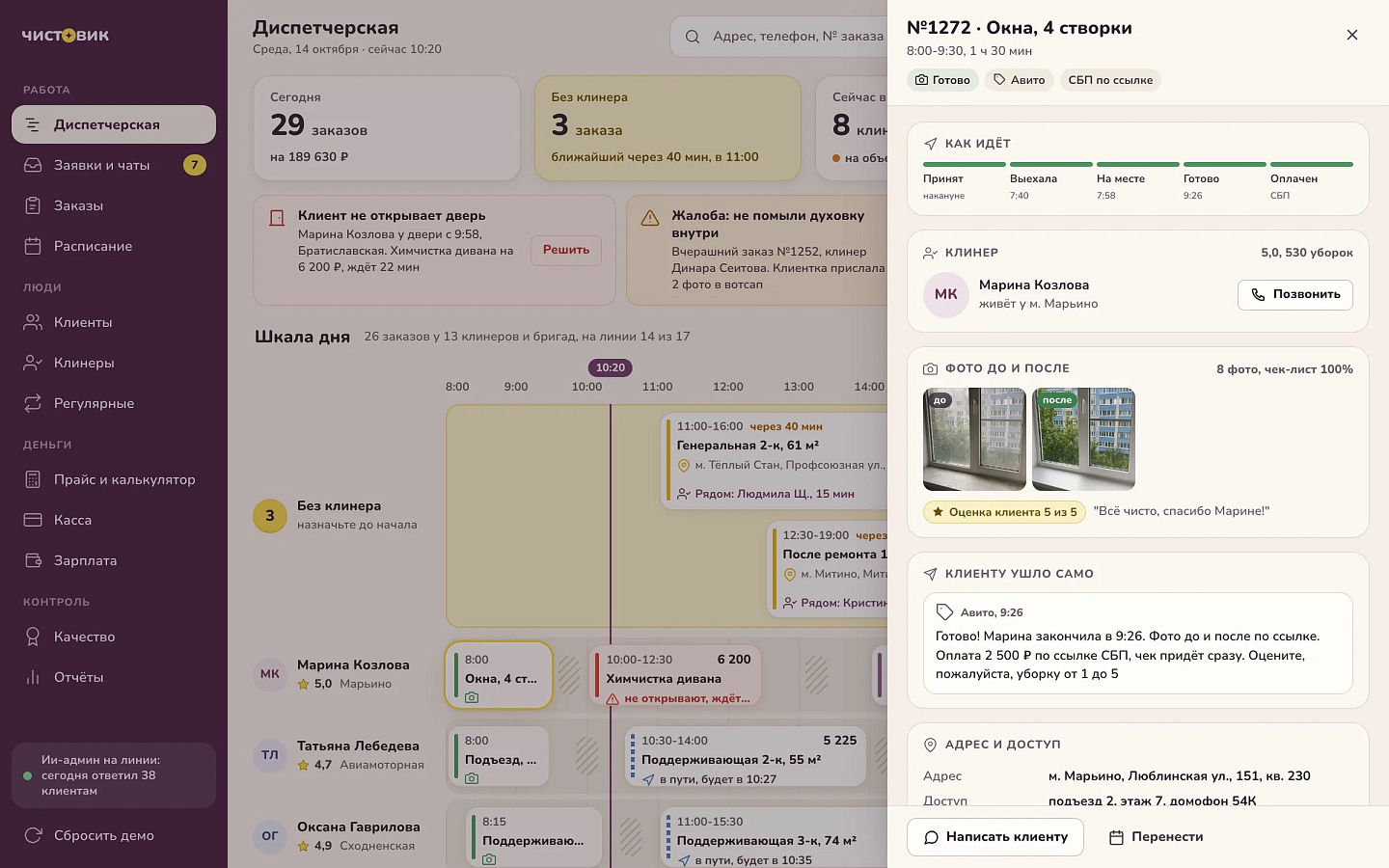Image resolution: width=1389 pixels, height=868 pixels.
Task: Click the Сбросить демо button
Action: (114, 835)
